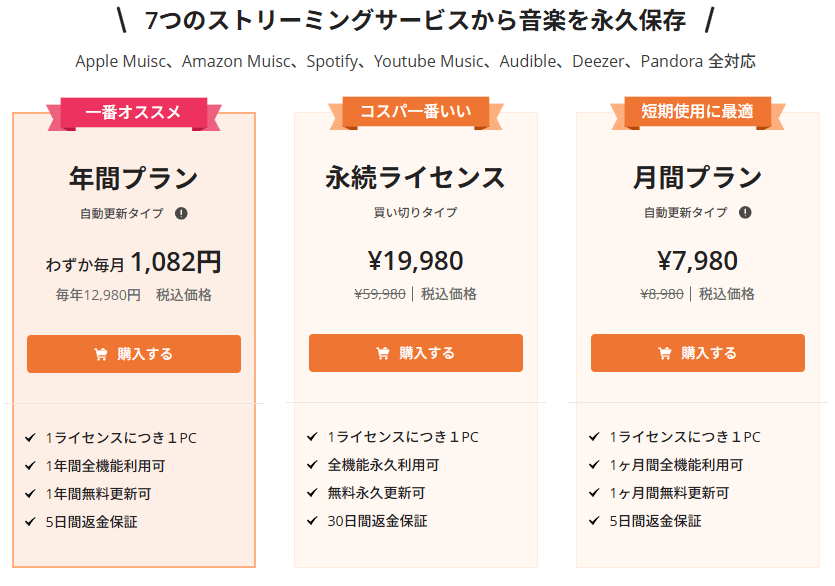Buy the annual plan with 購入する

(x=134, y=354)
